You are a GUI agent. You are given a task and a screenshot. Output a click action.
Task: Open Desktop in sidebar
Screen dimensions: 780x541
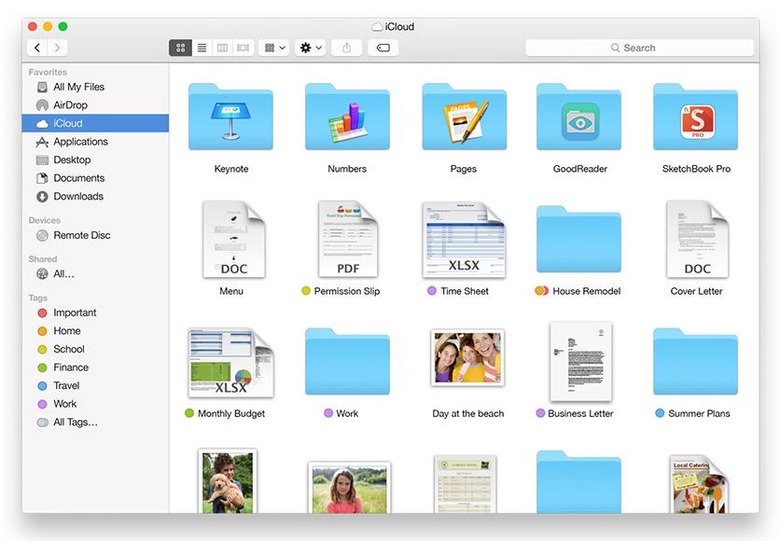point(96,160)
